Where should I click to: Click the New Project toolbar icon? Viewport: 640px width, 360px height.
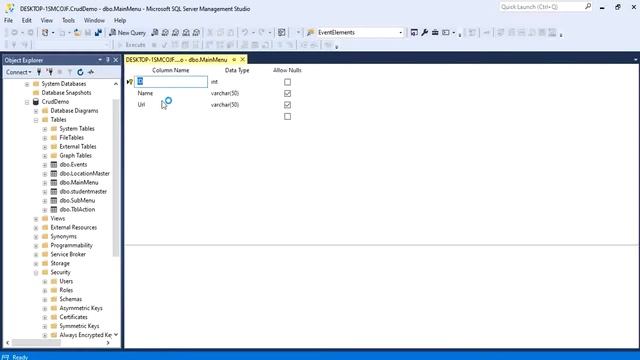[x=45, y=33]
